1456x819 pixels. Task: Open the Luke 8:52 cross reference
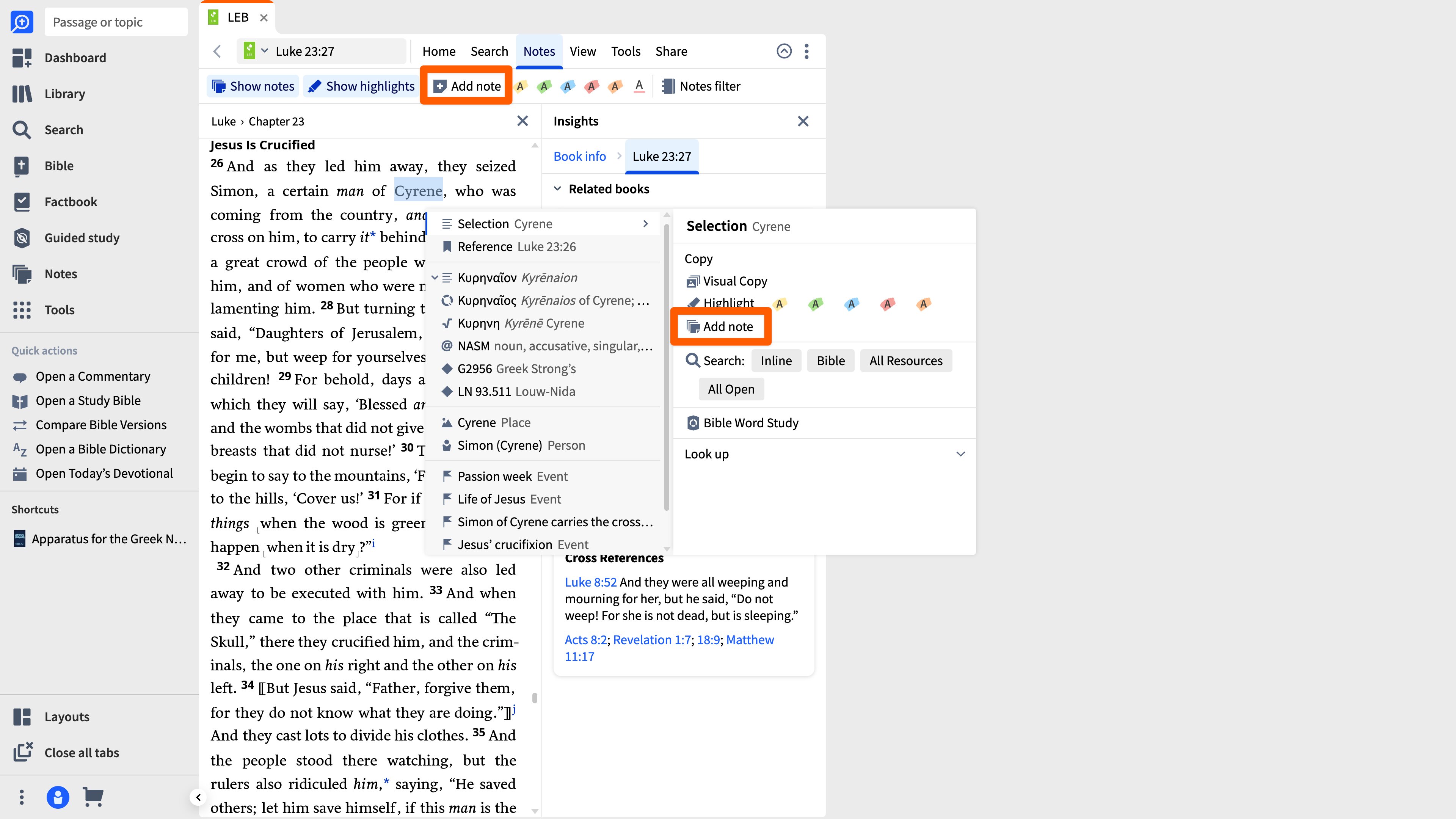[591, 582]
